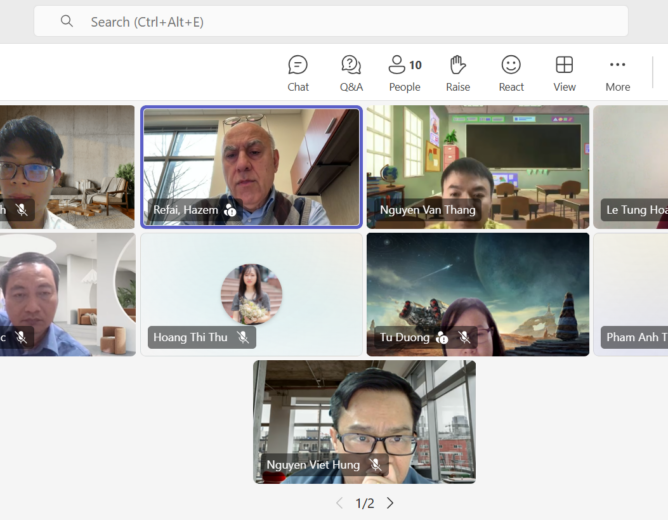The width and height of the screenshot is (668, 520).
Task: Click Nguyen Viet Hung's muted mic icon
Action: tap(376, 465)
